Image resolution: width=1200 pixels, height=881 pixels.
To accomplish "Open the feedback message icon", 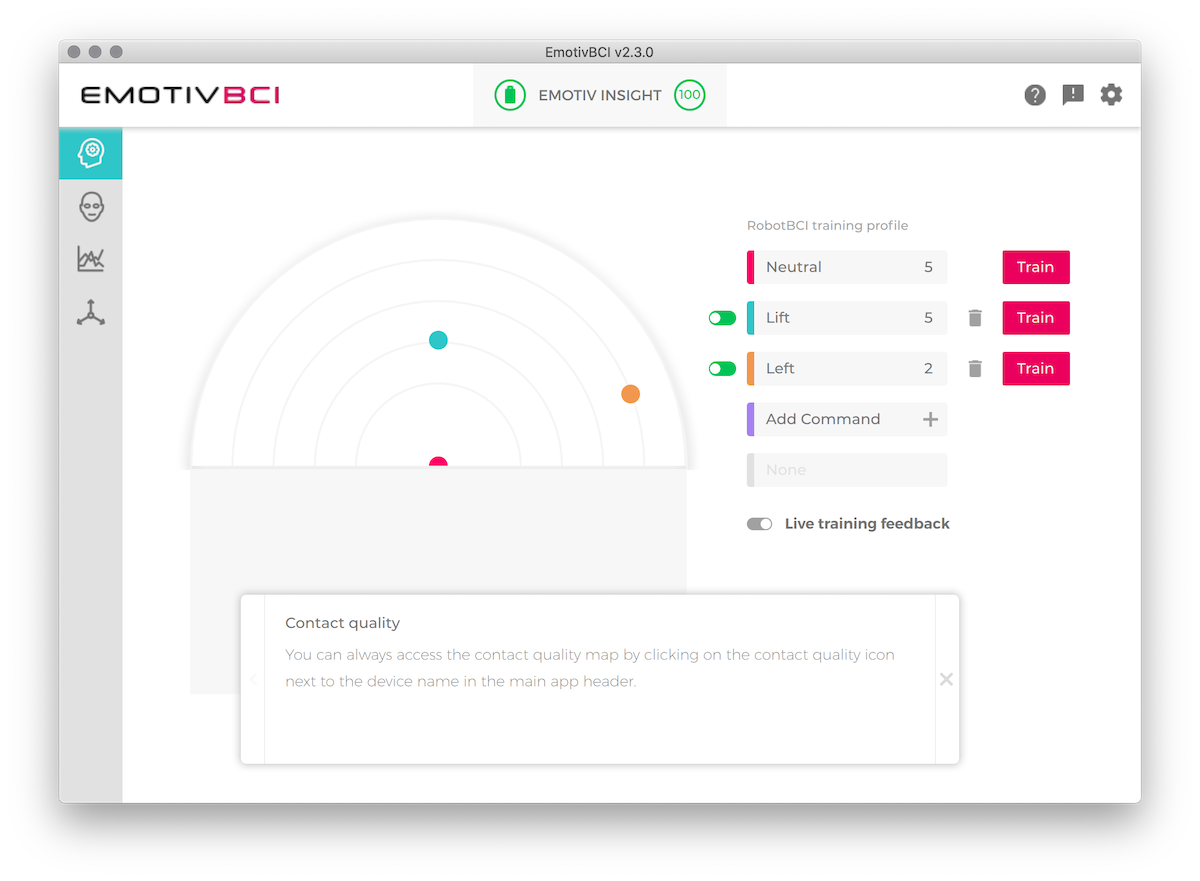I will click(x=1073, y=95).
